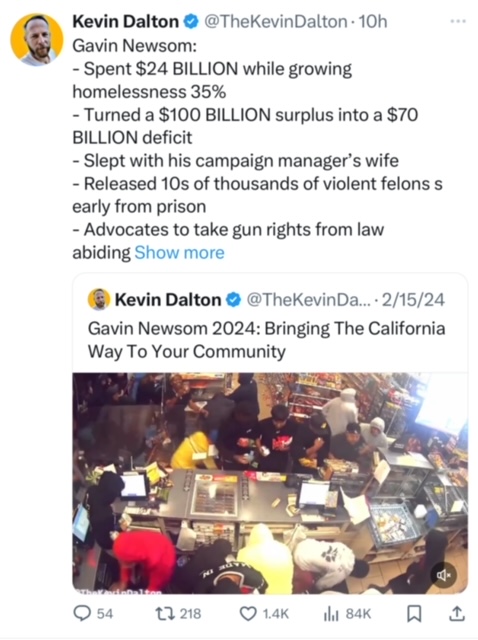This screenshot has height=640, width=478.
Task: View analytics bar chart icon showing 84K
Action: click(x=331, y=613)
